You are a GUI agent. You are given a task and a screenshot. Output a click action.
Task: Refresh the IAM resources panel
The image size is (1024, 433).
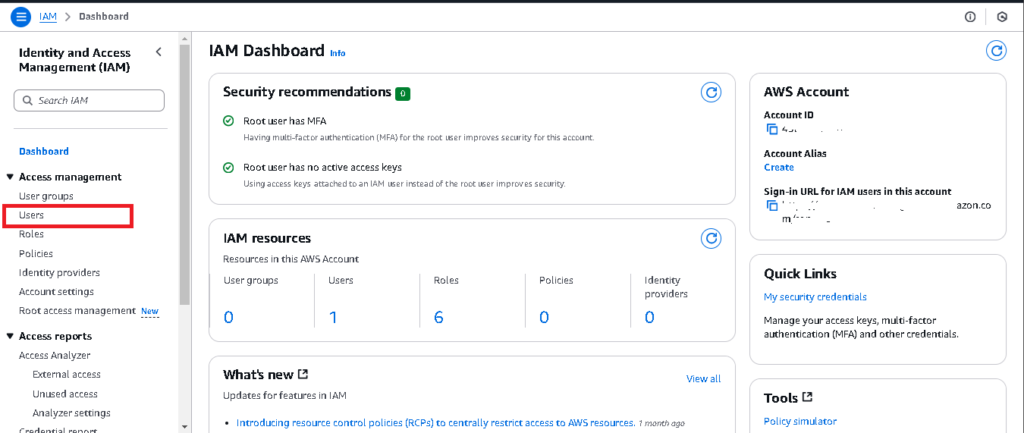pos(711,238)
